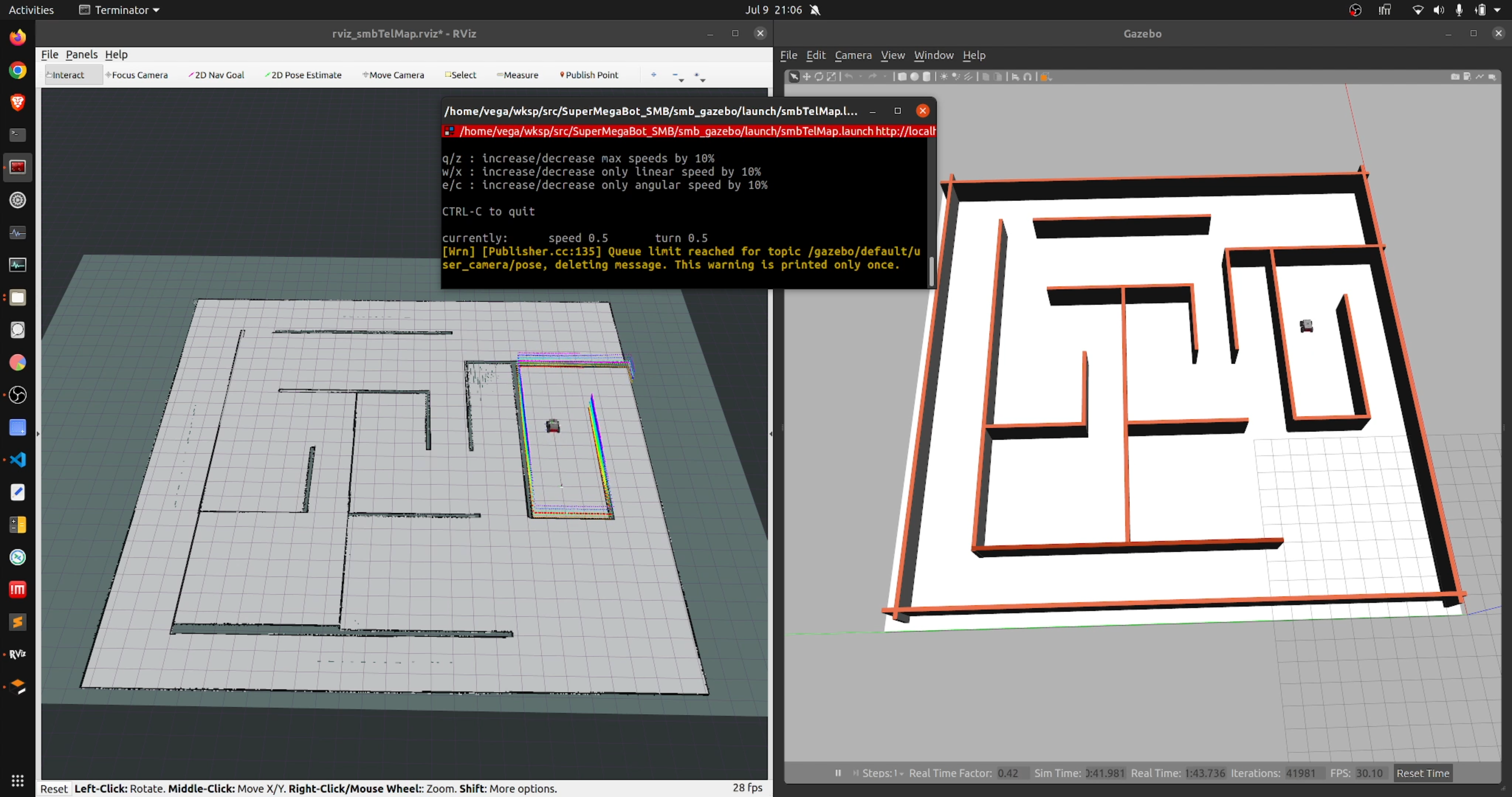Viewport: 1512px width, 797px height.
Task: Click the RViz Reset button
Action: [x=54, y=788]
